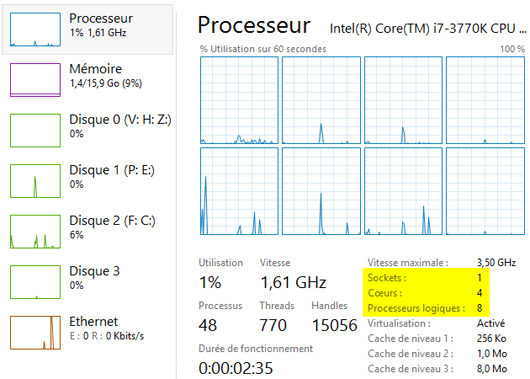Viewport: 530px width, 379px height.
Task: Select the Disque 3 graph thumbnail
Action: point(35,282)
